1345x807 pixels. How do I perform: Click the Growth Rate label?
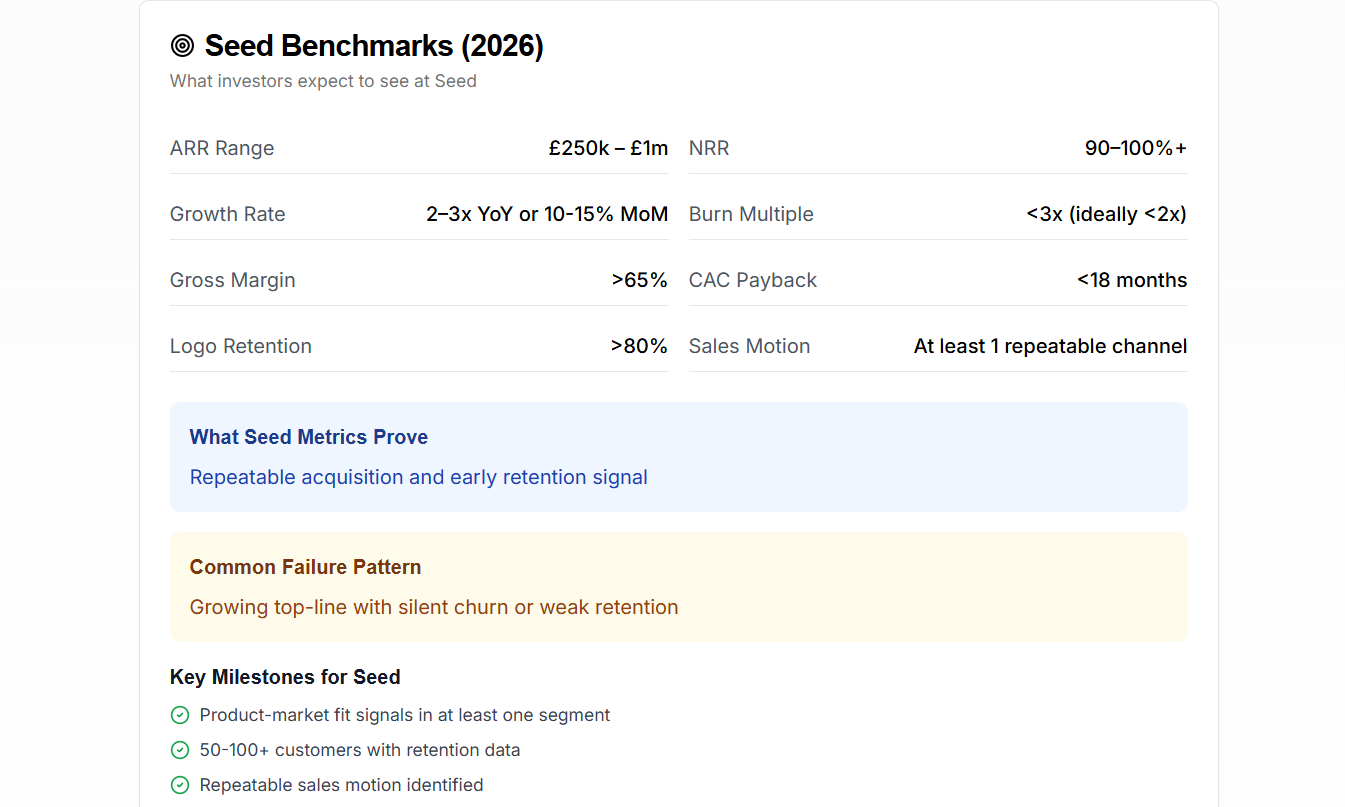click(x=228, y=214)
